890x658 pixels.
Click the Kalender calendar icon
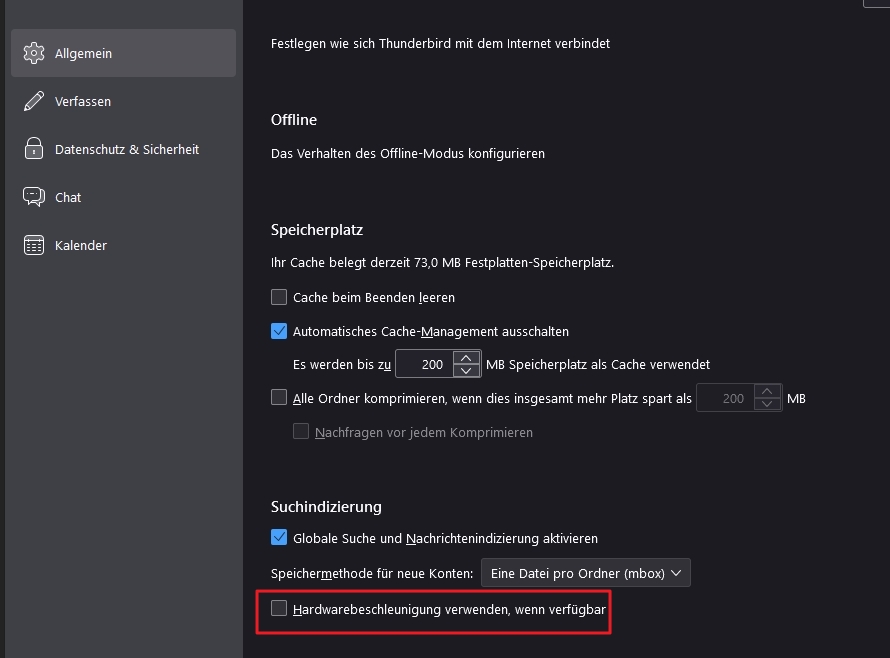pyautogui.click(x=34, y=245)
